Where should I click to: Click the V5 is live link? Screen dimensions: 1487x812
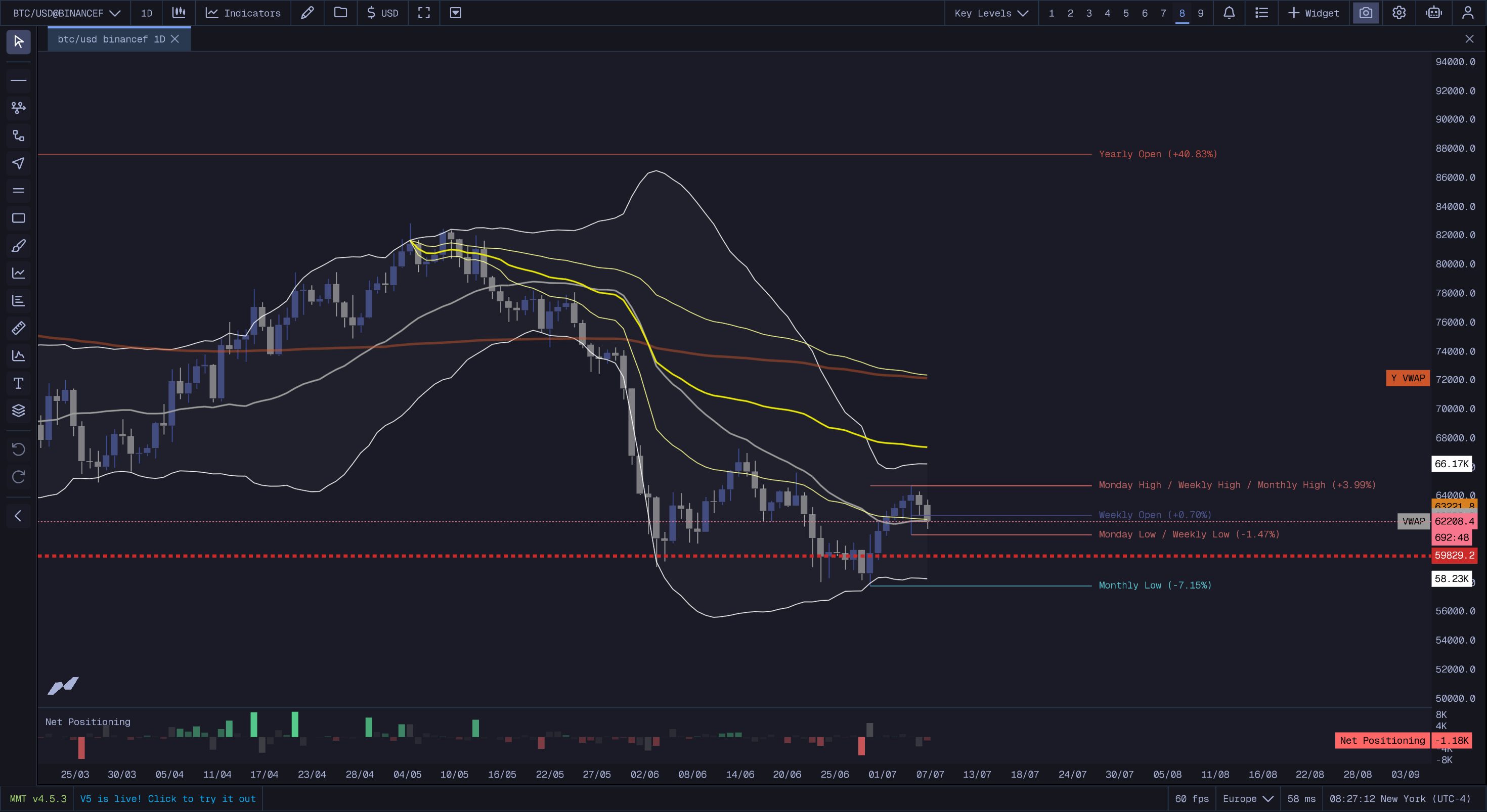tap(167, 799)
